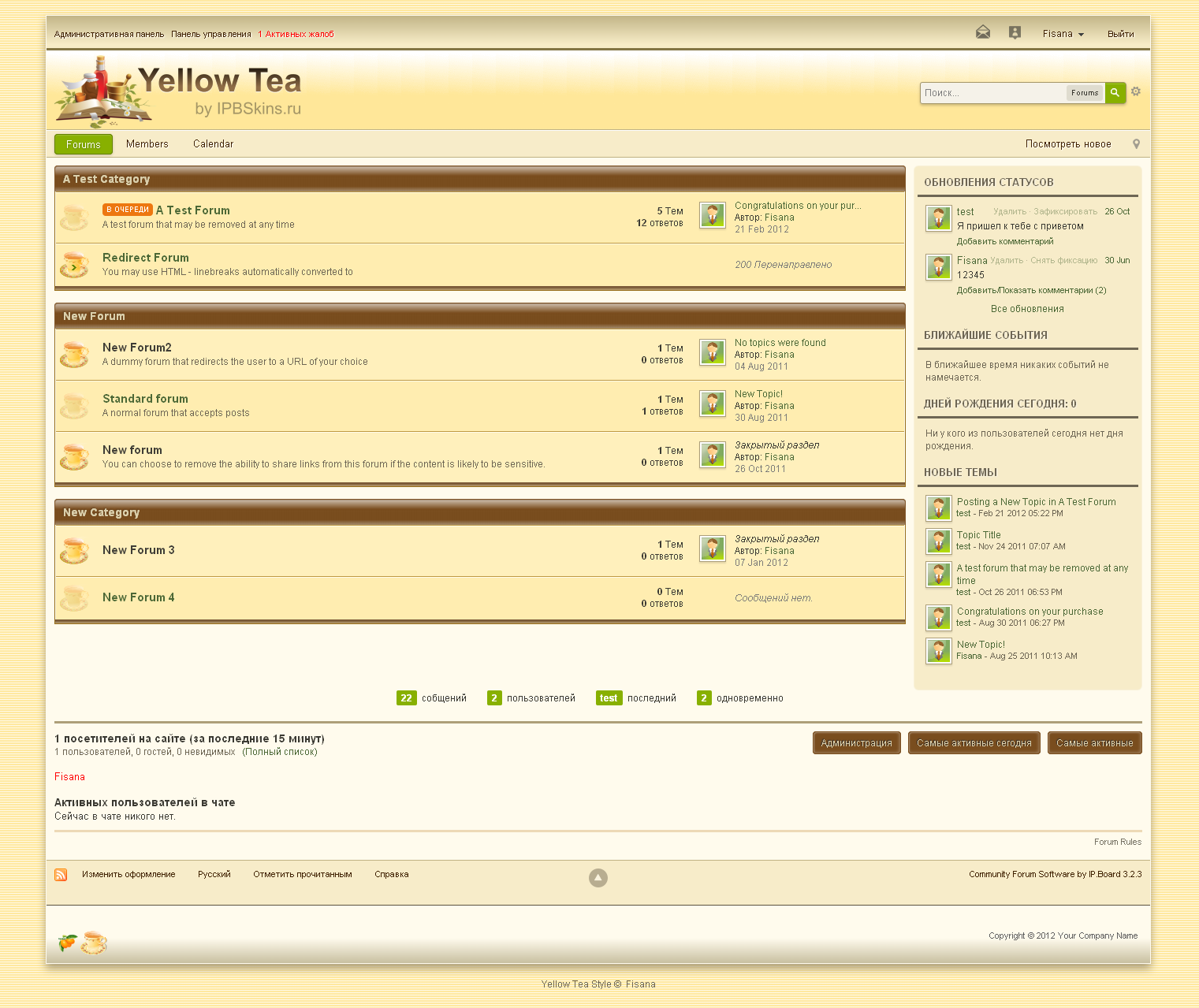Viewport: 1199px width, 1008px height.
Task: Switch to the Members tab
Action: pos(147,144)
